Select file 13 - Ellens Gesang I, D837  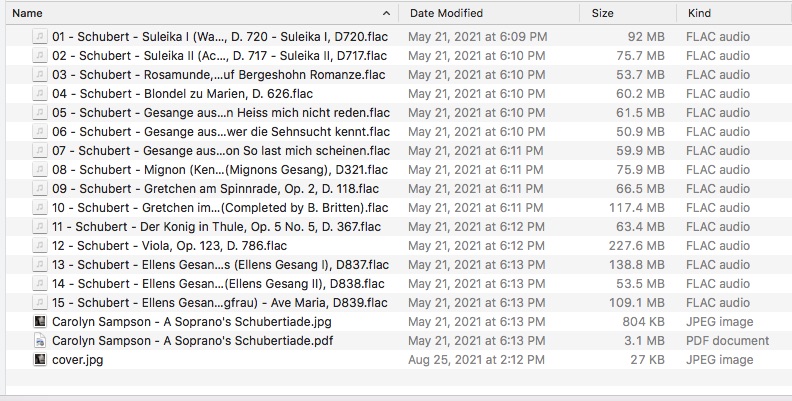(x=399, y=265)
